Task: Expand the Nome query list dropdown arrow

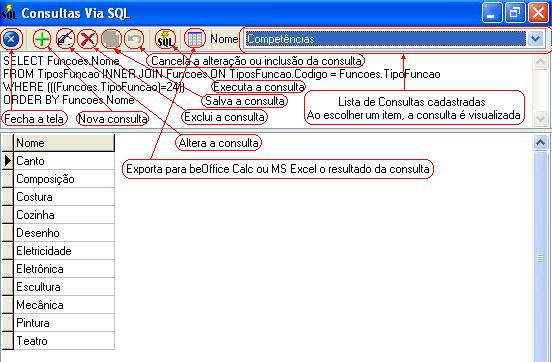Action: 536,39
